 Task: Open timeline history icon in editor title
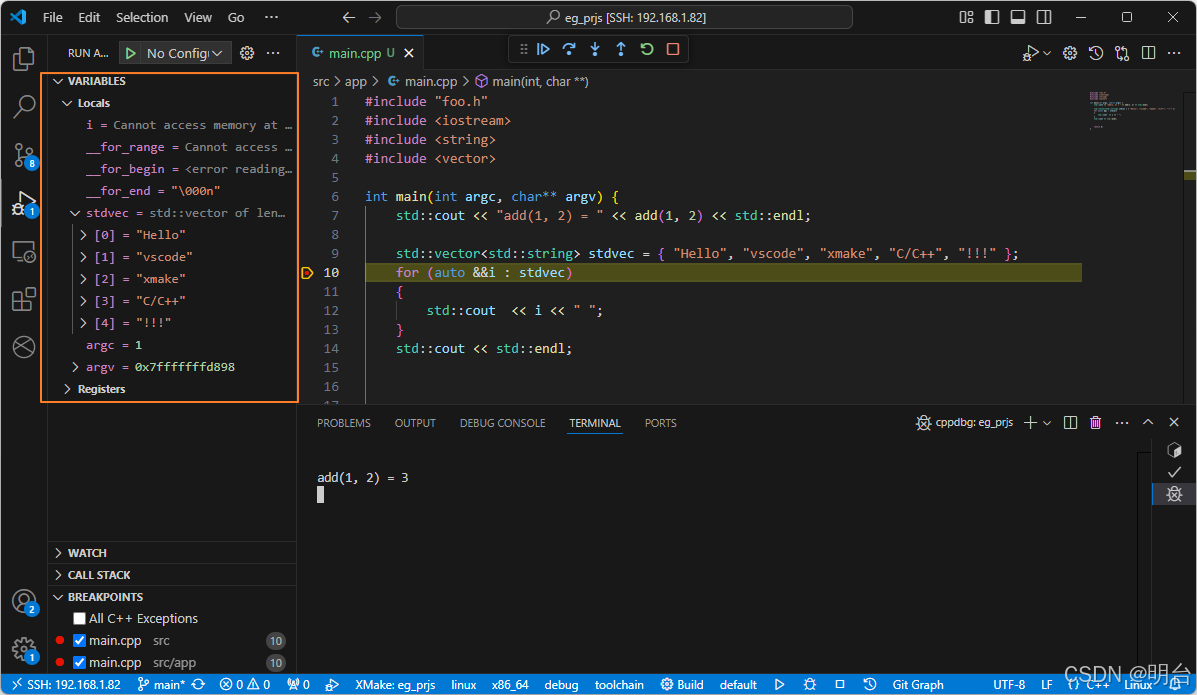click(1096, 53)
